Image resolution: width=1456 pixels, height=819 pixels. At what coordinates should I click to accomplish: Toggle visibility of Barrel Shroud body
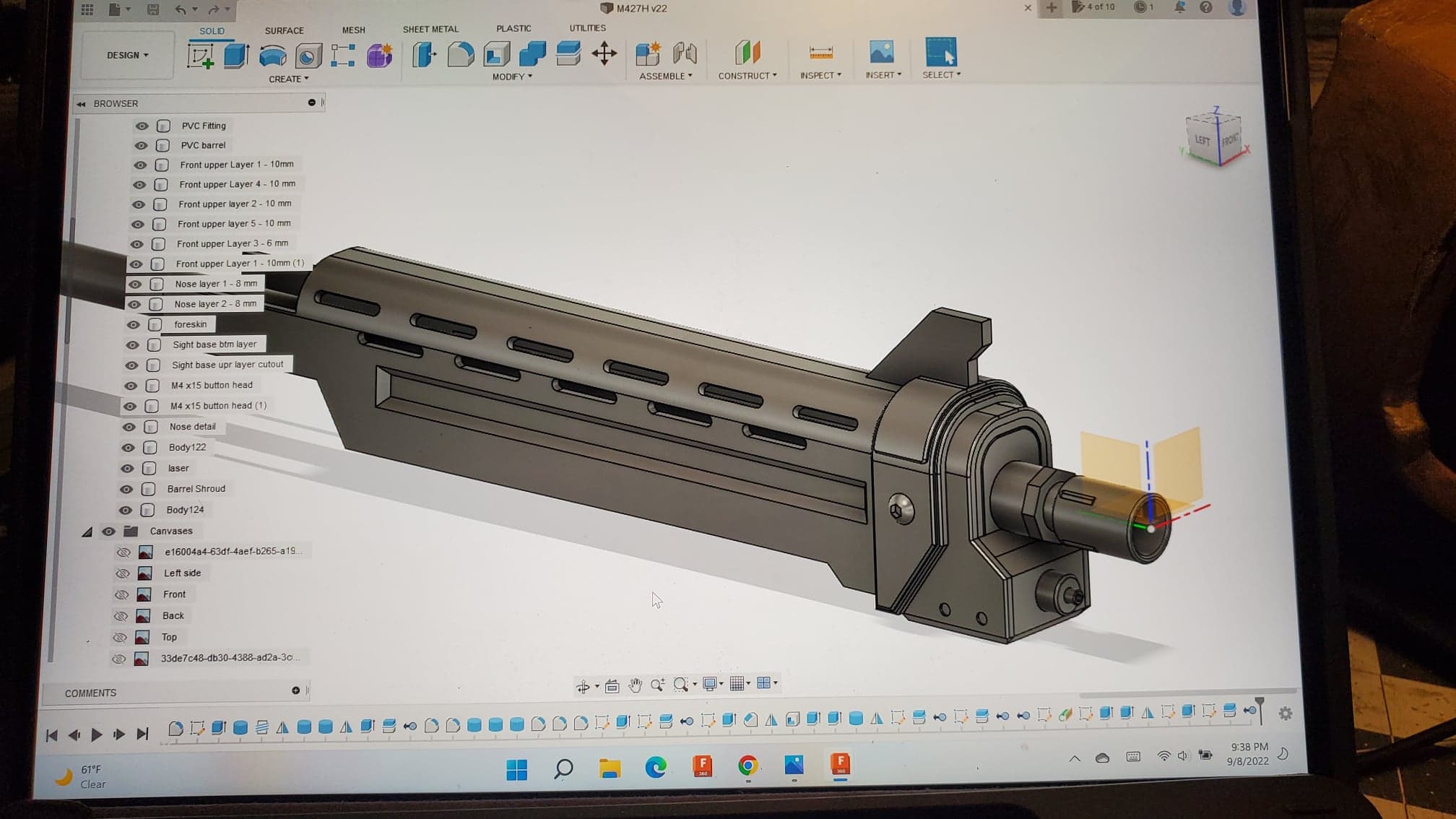click(x=126, y=489)
